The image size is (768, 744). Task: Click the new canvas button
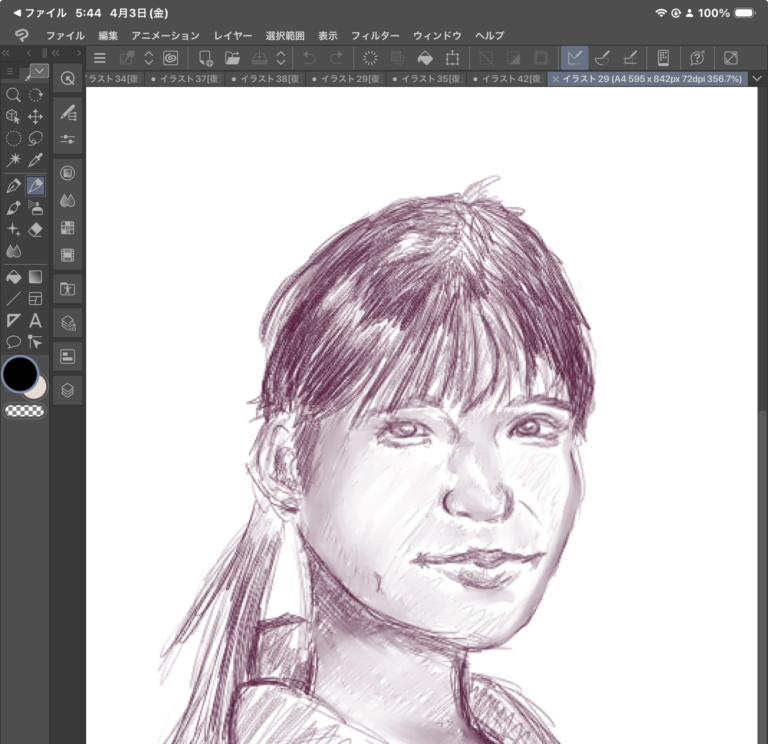click(x=205, y=58)
